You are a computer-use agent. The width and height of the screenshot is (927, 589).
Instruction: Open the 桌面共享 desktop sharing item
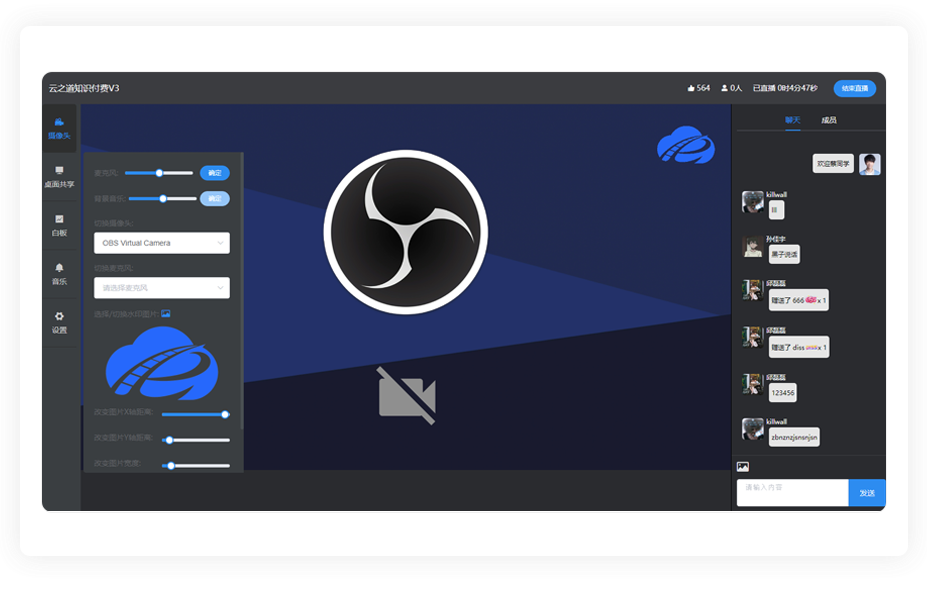[x=59, y=177]
